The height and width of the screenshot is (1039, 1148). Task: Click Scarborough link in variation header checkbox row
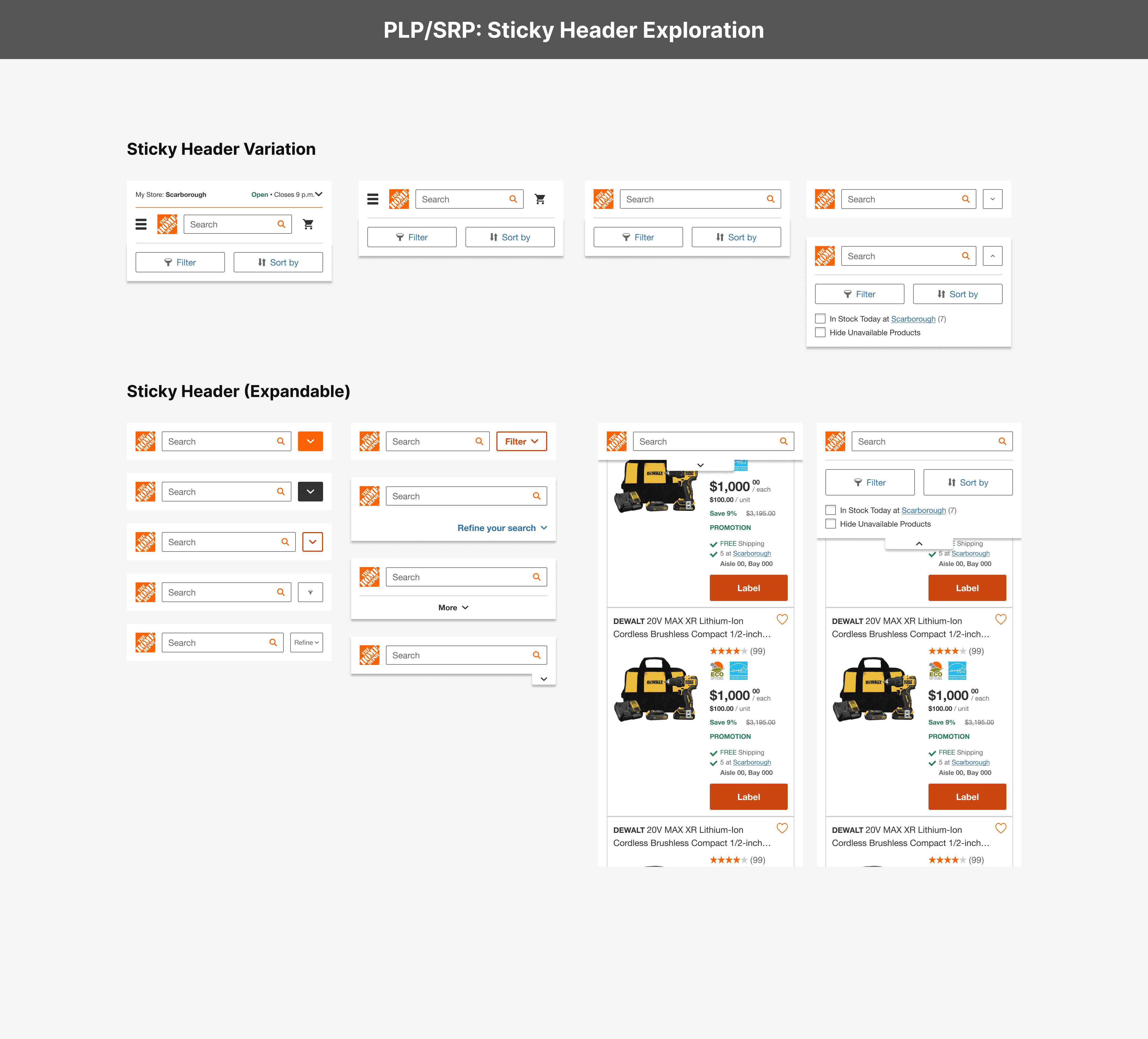pyautogui.click(x=913, y=319)
